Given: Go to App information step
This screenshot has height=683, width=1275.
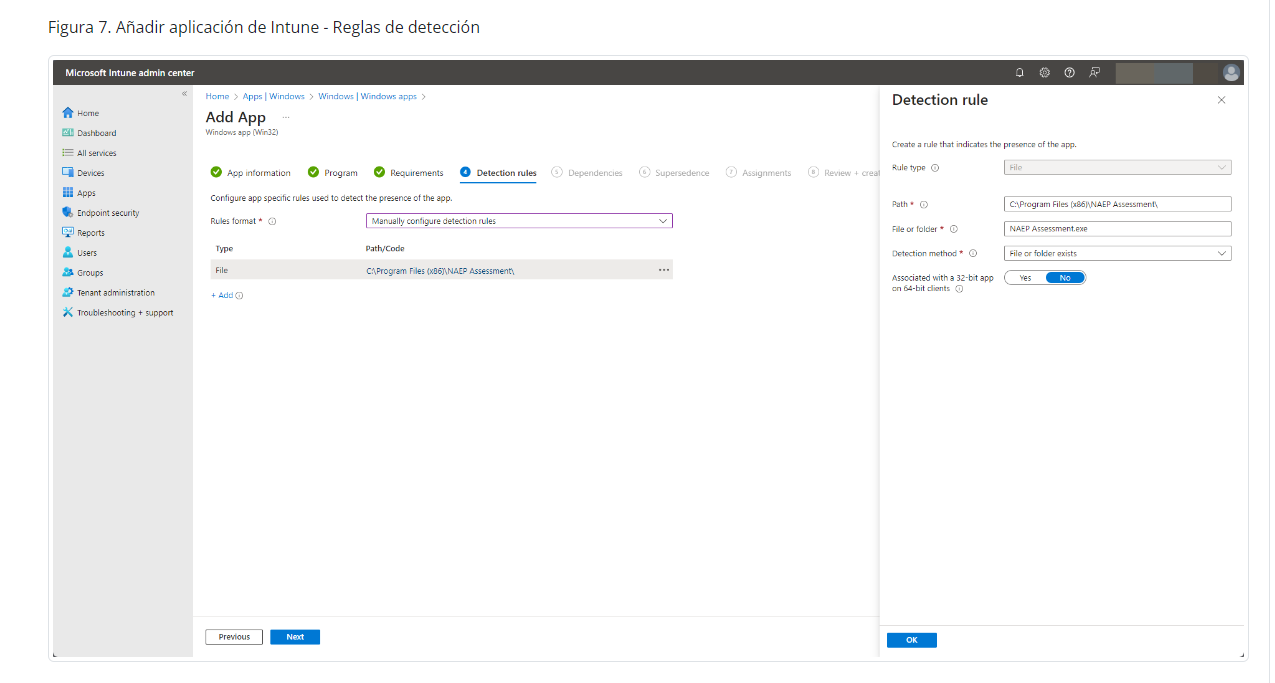Looking at the screenshot, I should tap(251, 173).
